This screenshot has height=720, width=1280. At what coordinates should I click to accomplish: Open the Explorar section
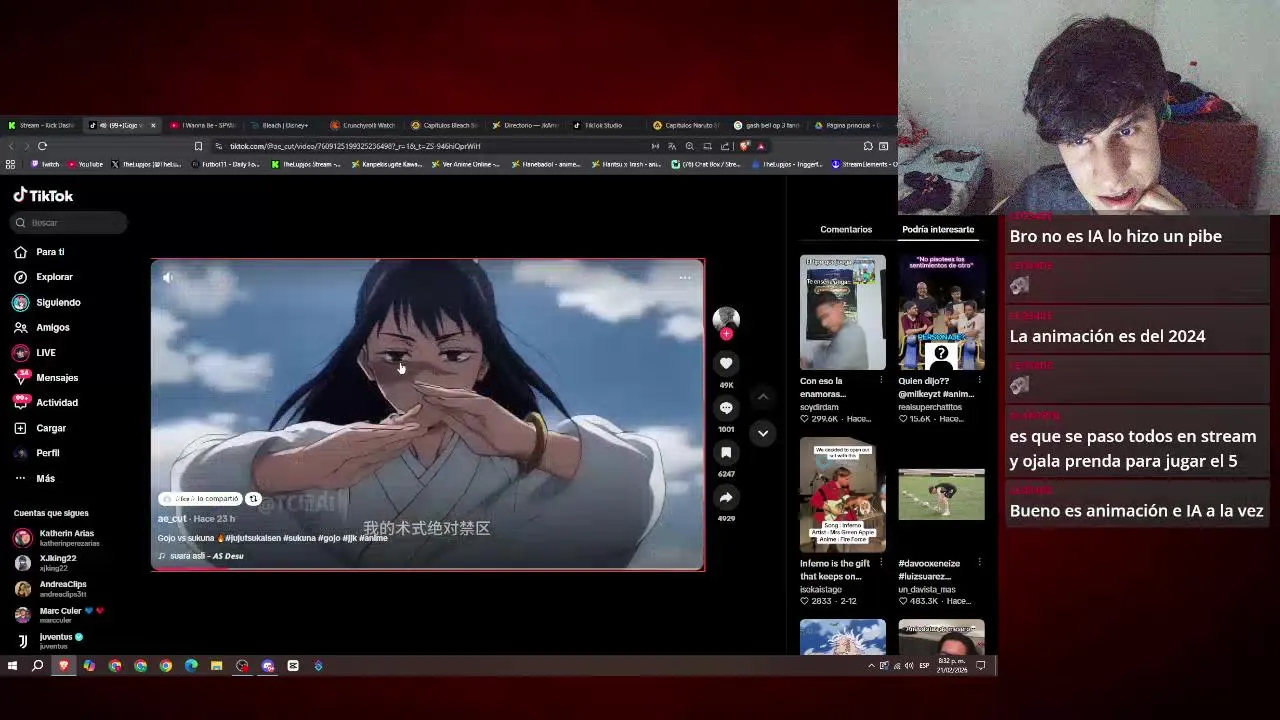pyautogui.click(x=43, y=277)
